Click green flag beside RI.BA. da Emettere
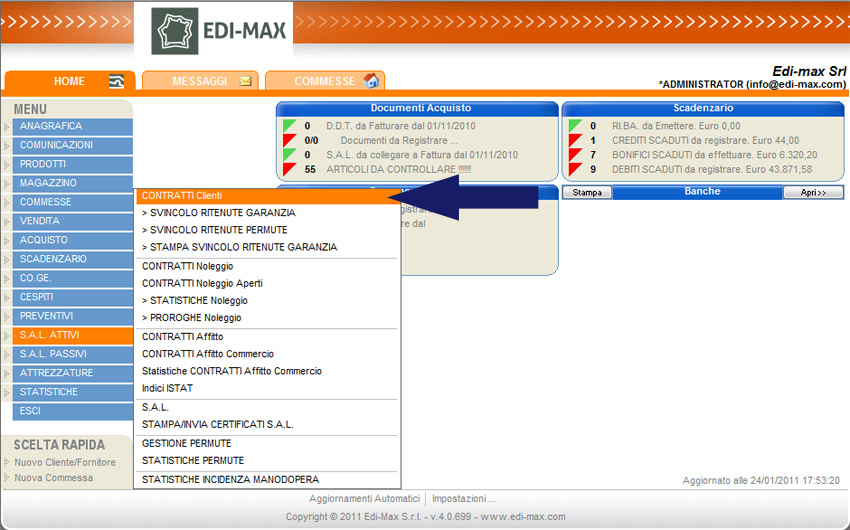The width and height of the screenshot is (850, 530). click(576, 126)
